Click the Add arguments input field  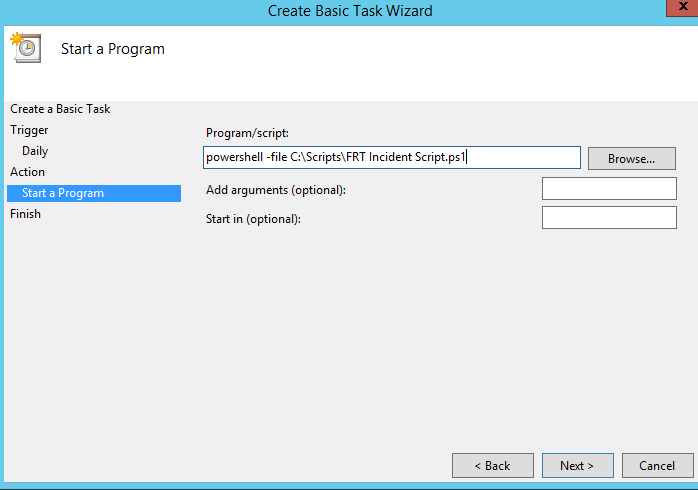[x=609, y=189]
